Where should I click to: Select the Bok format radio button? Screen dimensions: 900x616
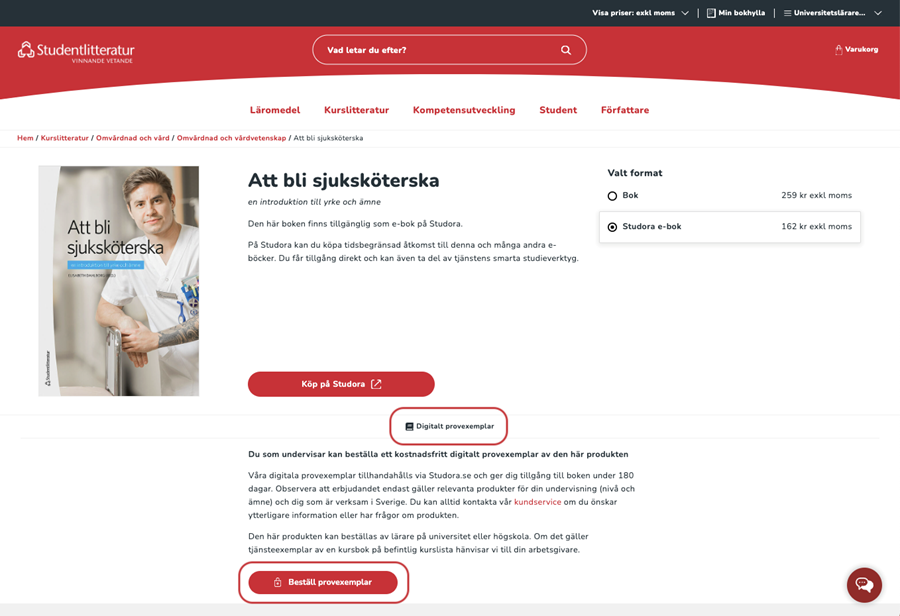(x=612, y=196)
